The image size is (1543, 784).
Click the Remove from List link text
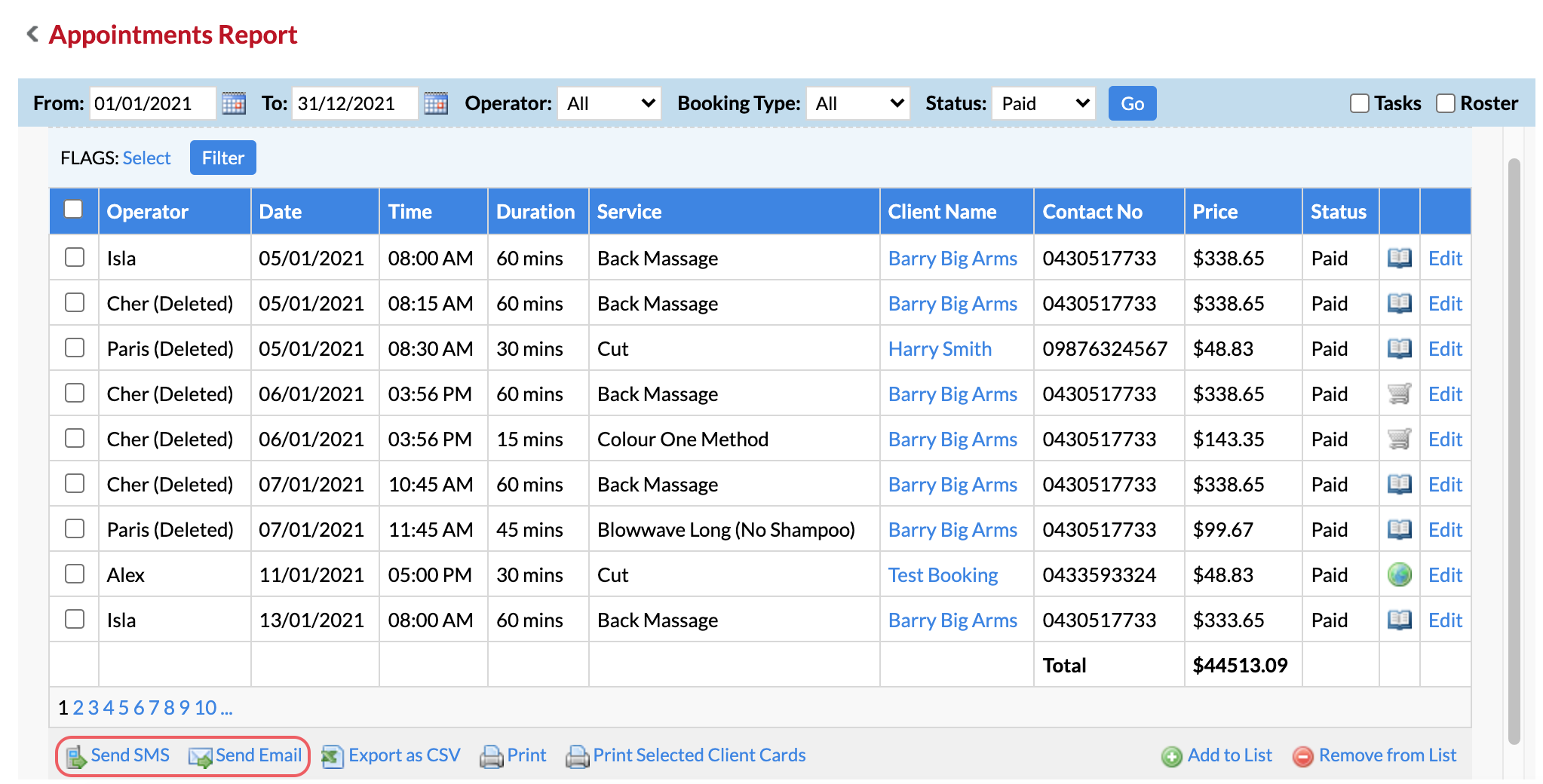[x=1388, y=755]
